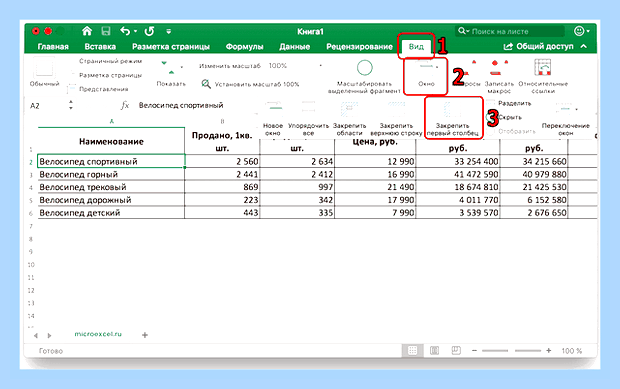
Task: Click 'Закрепить первый столбец' icon
Action: (453, 109)
